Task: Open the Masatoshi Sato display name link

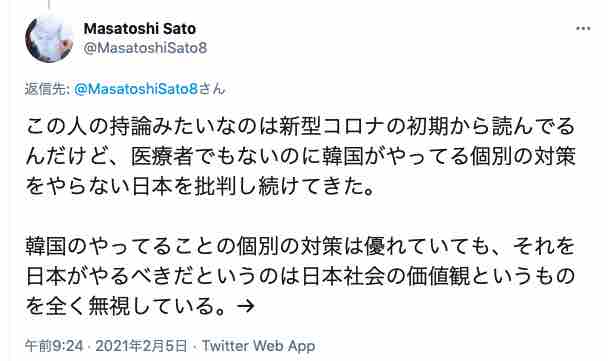Action: tap(140, 28)
